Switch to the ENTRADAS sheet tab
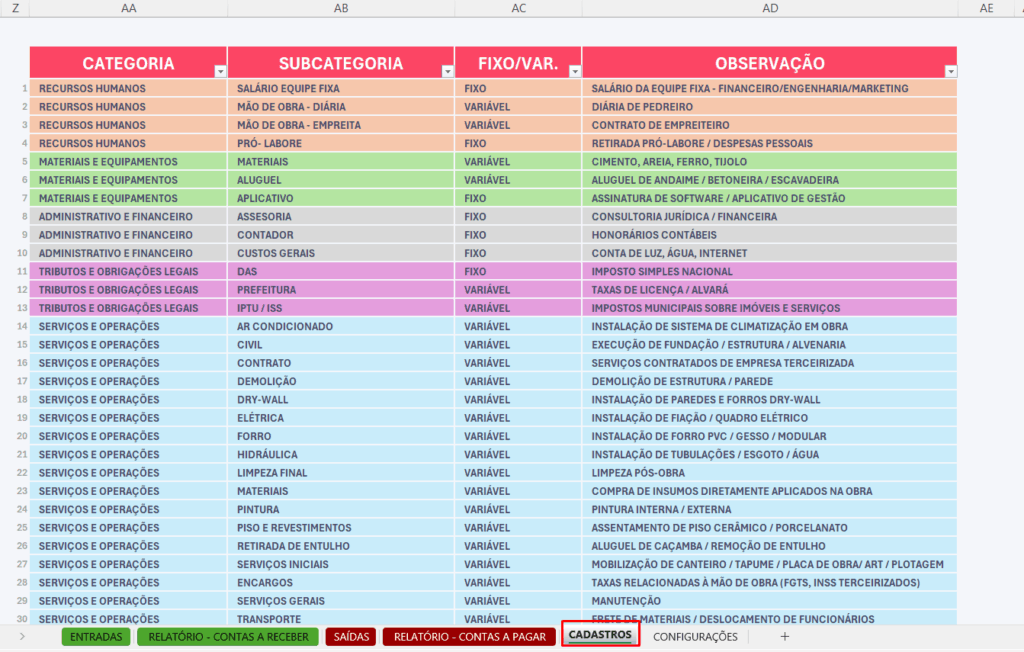Screen dimensions: 1024x652 coord(96,636)
